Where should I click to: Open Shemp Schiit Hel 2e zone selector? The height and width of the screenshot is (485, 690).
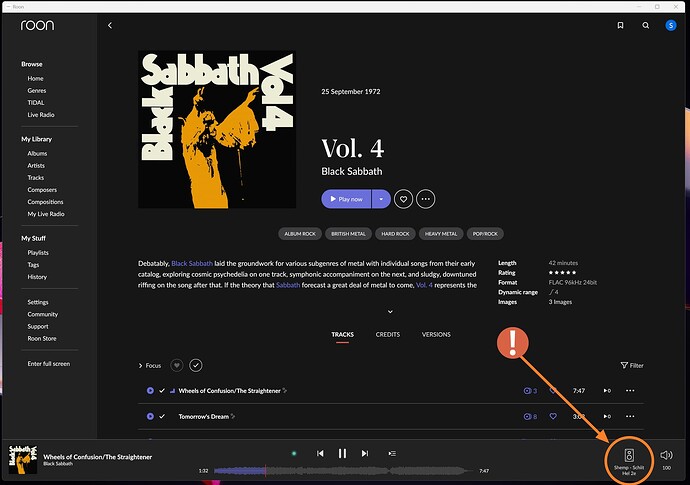pyautogui.click(x=629, y=460)
